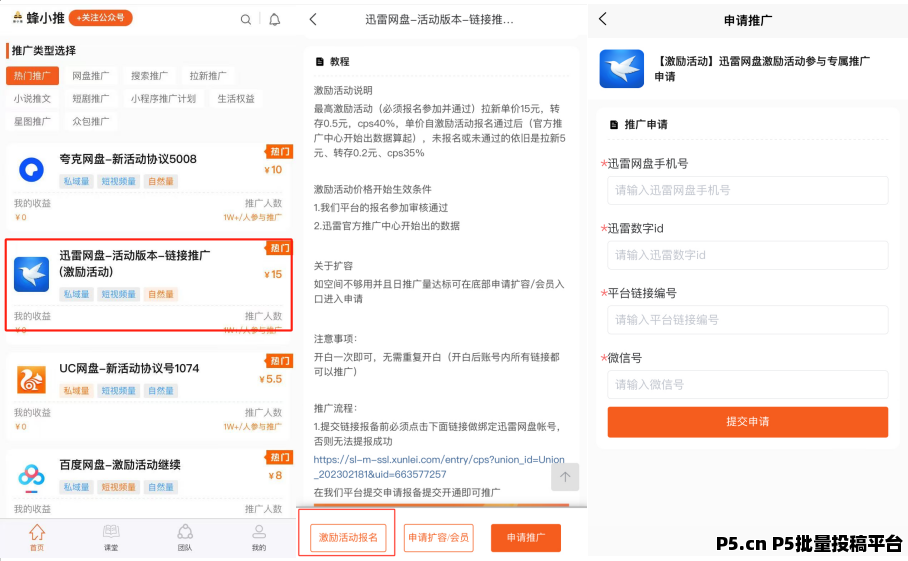Click the 激励活动报名 button
Viewport: 908px width, 561px height.
tap(348, 537)
